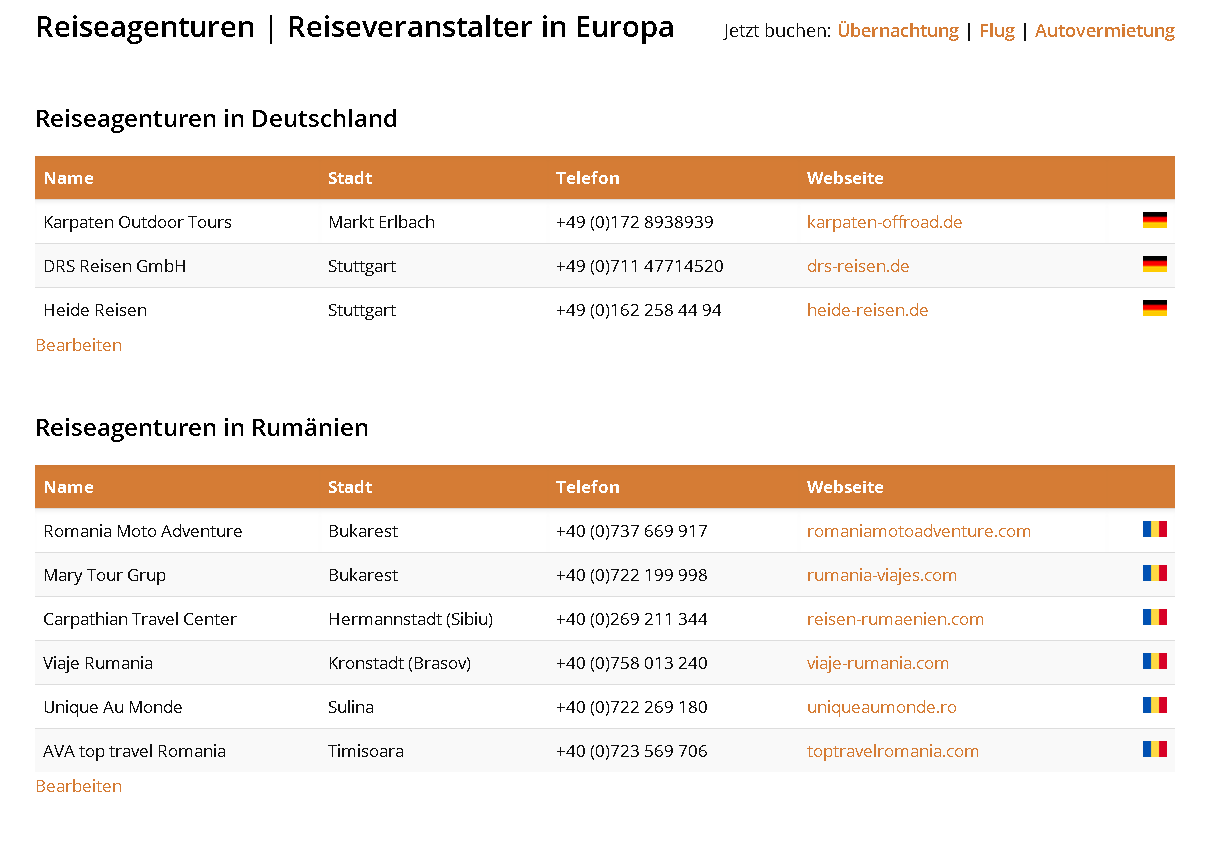Screen dimensions: 1230x844
Task: Click the Romanian flag in the Carpathian Travel Center row
Action: click(1154, 617)
